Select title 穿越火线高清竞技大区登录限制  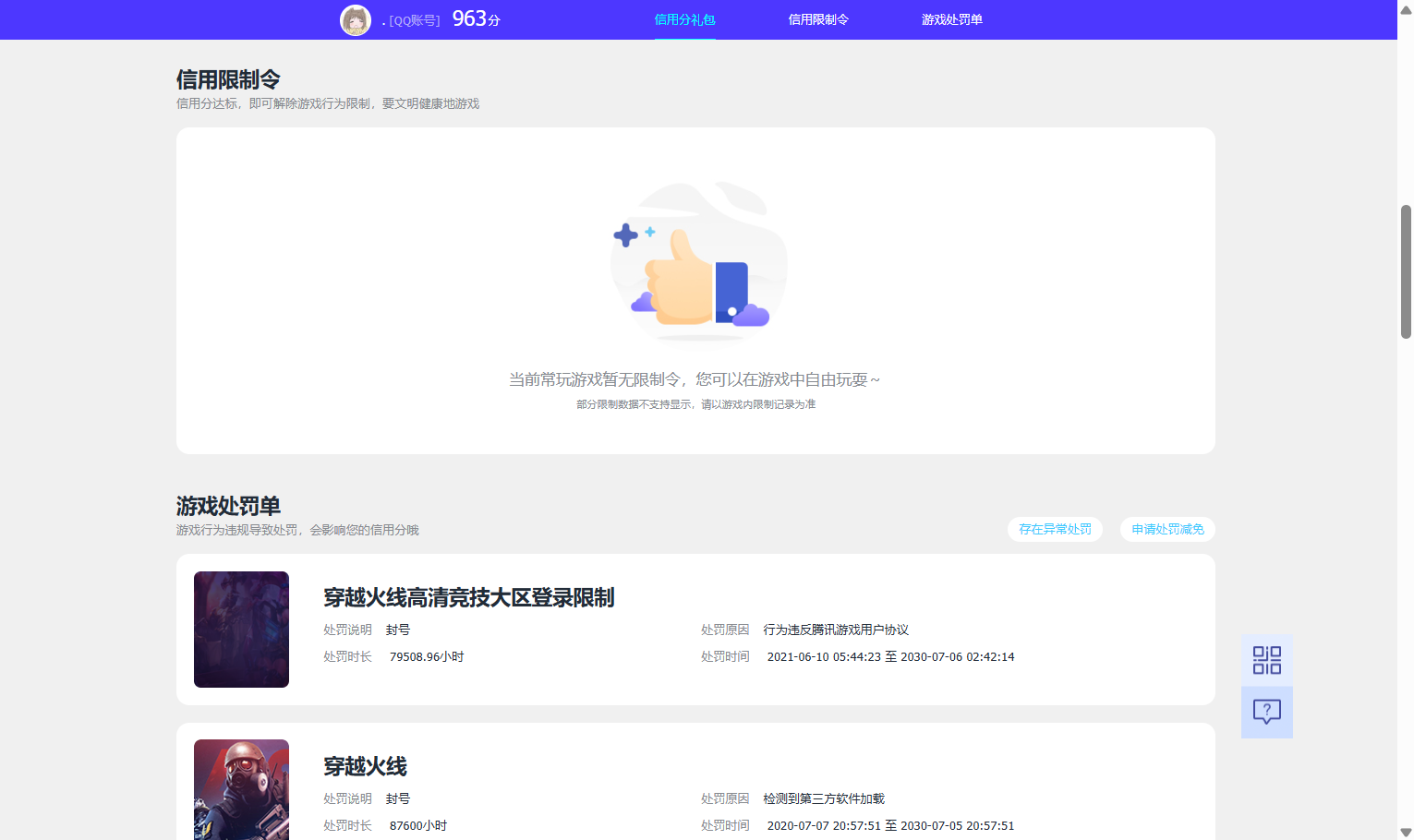coord(469,597)
